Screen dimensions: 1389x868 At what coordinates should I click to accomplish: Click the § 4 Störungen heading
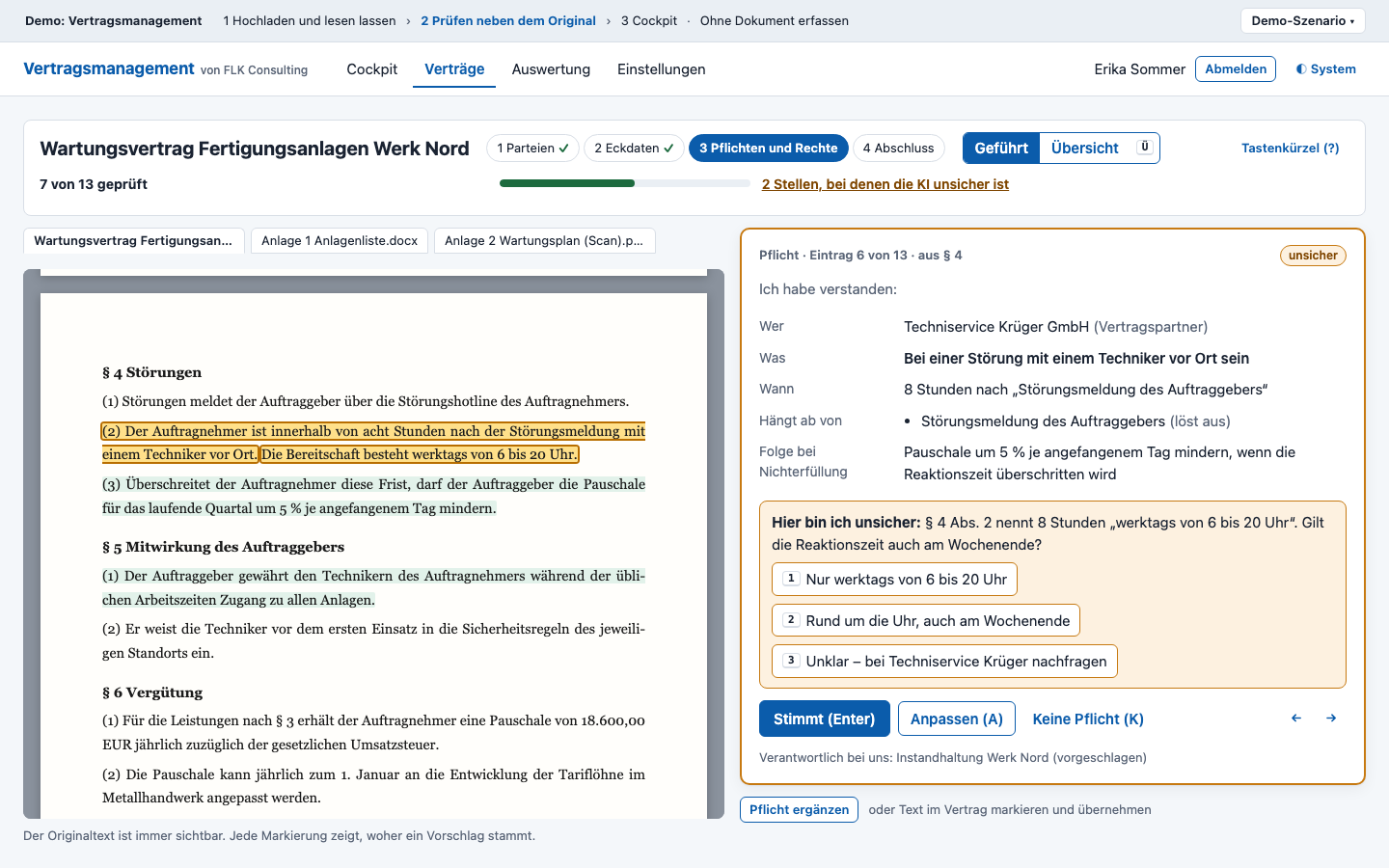pos(152,372)
